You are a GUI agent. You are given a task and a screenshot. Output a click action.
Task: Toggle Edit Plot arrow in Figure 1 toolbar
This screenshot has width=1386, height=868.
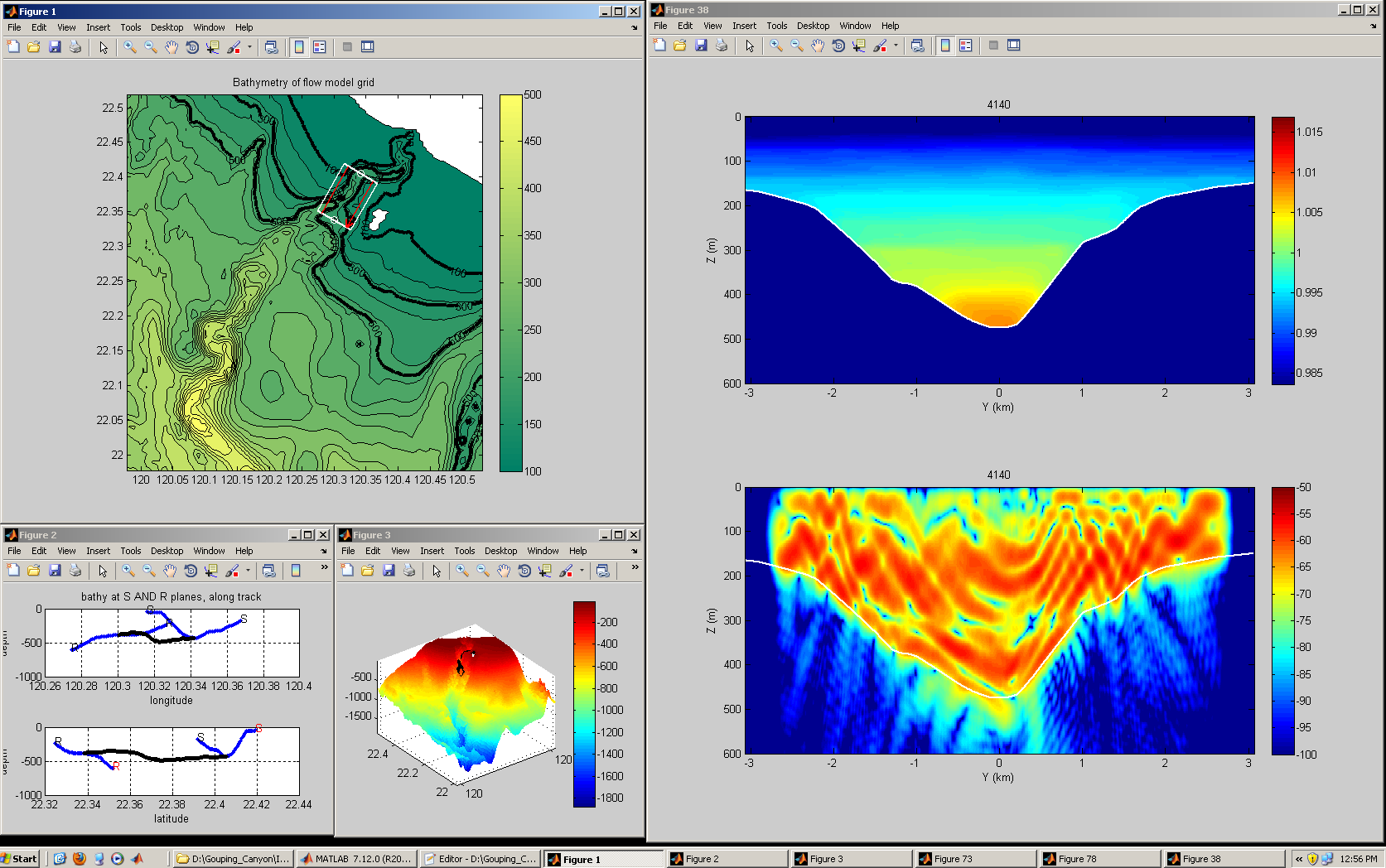[x=104, y=47]
